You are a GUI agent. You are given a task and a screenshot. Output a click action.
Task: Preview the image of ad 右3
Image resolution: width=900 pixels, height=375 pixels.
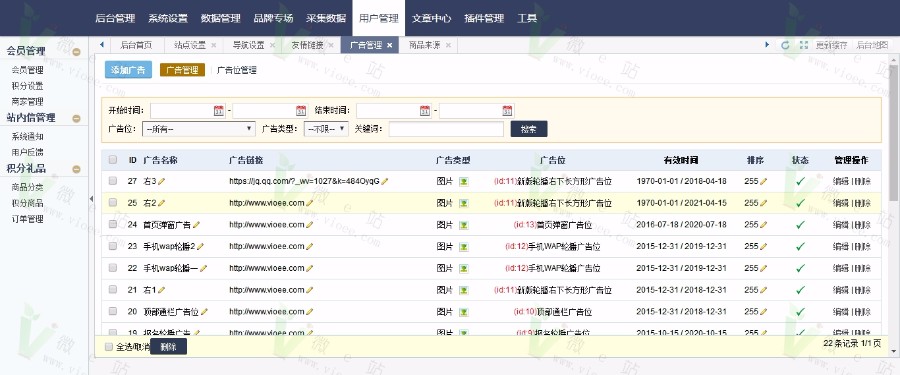[463, 181]
